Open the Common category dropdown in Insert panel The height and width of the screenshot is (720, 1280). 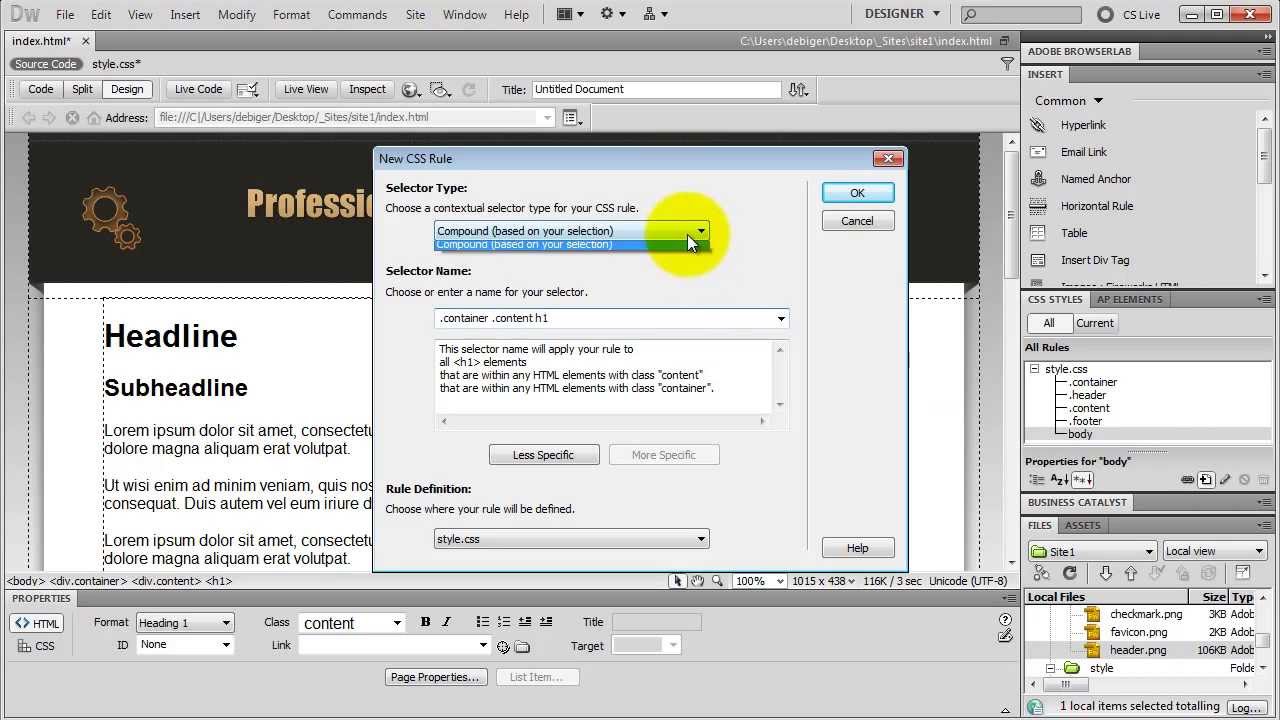coord(1069,101)
